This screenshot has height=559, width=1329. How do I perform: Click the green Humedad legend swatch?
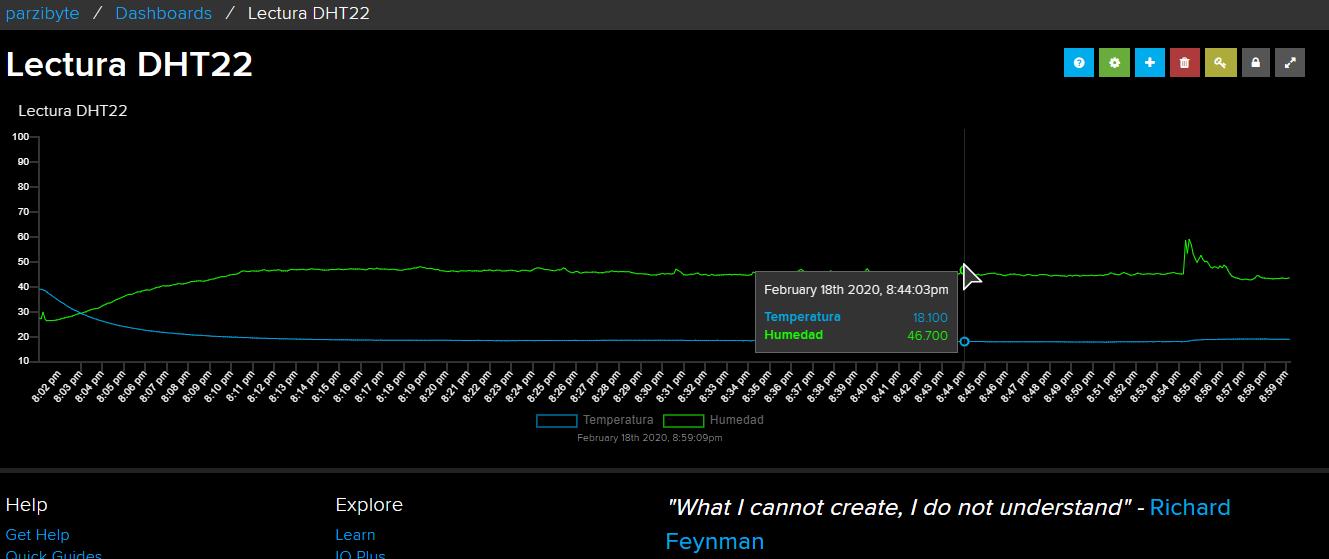[683, 421]
